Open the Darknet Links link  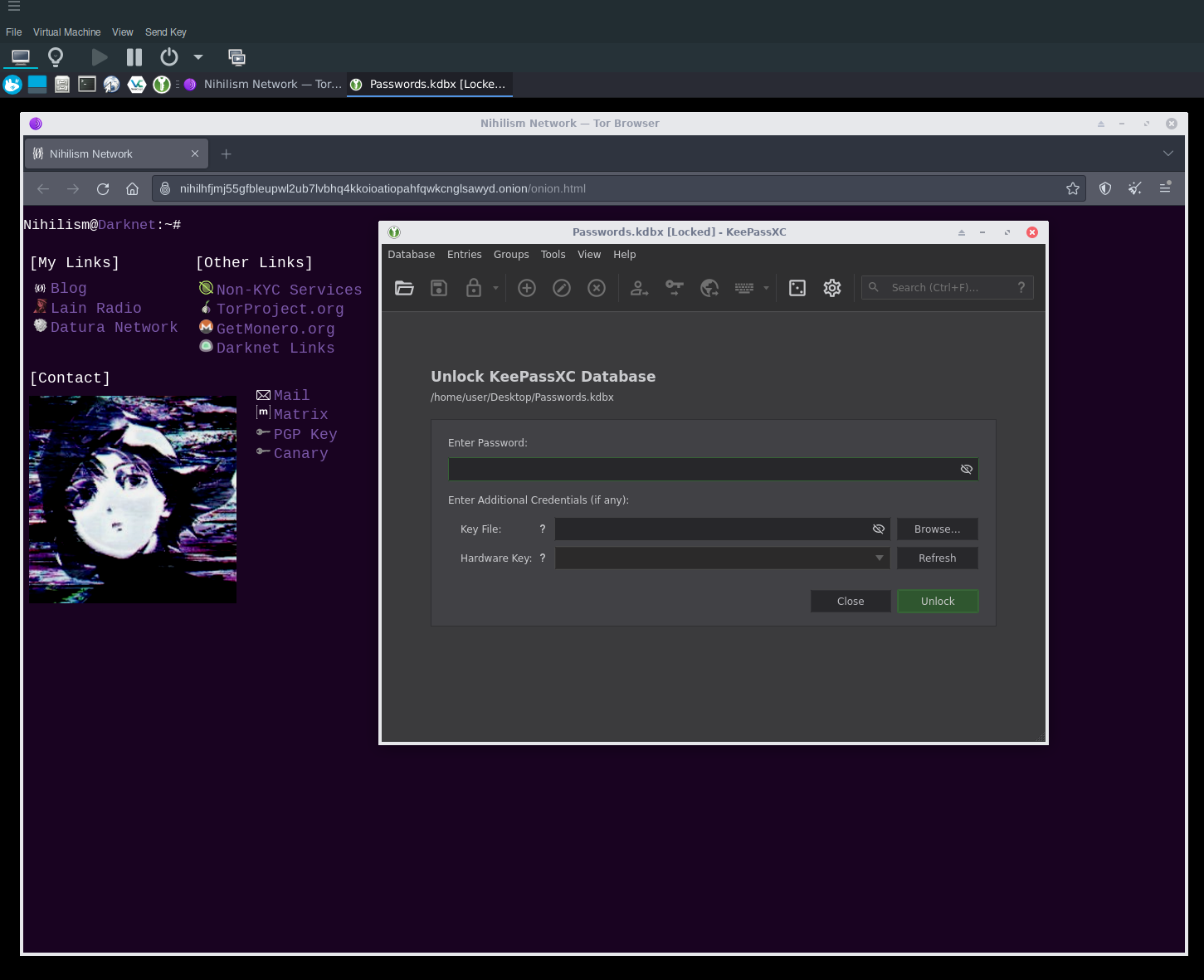[x=275, y=348]
